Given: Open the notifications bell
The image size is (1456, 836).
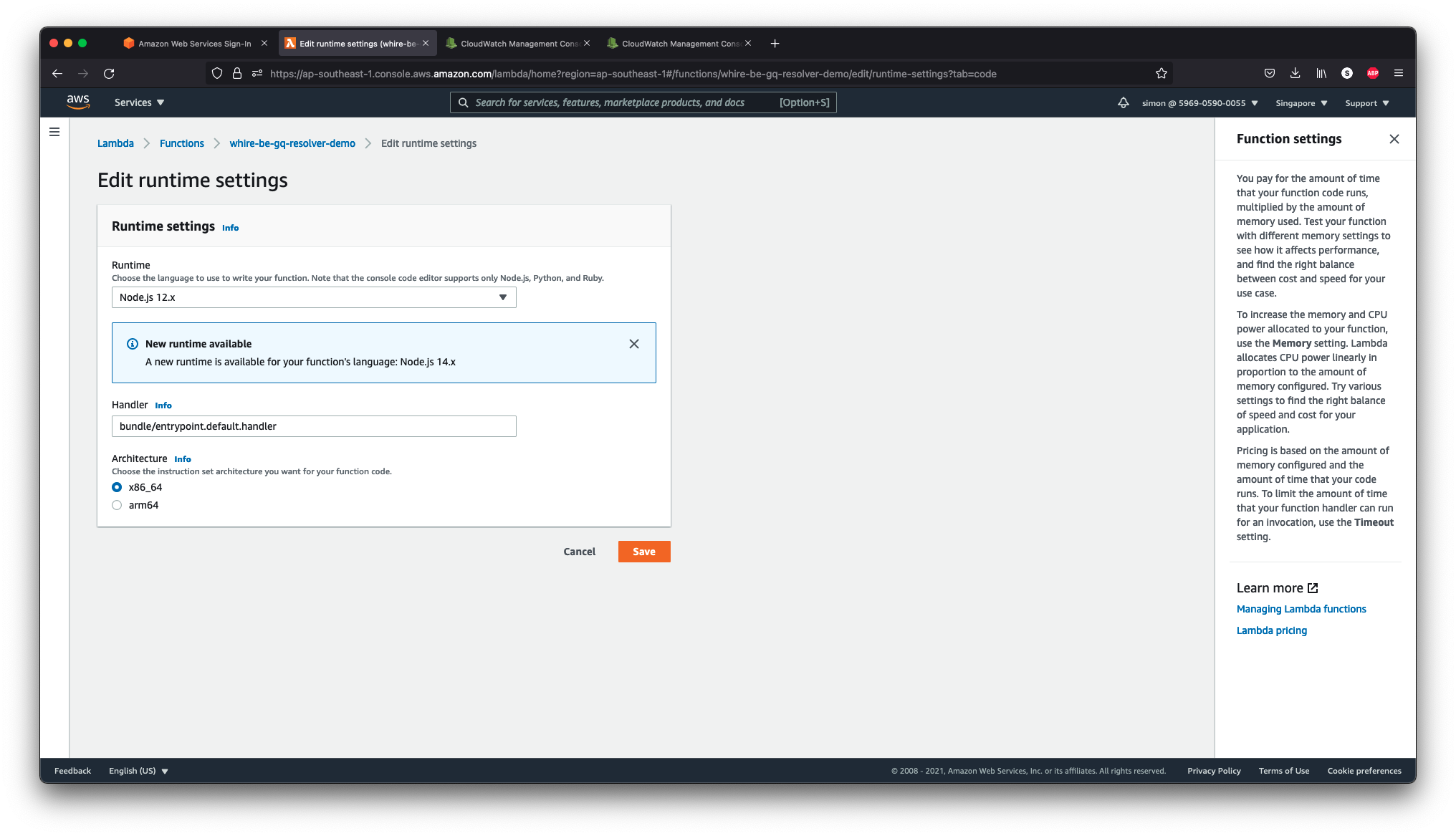Looking at the screenshot, I should click(x=1123, y=102).
